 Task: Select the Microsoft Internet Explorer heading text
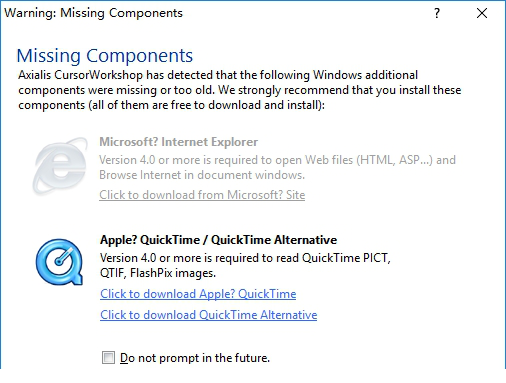pyautogui.click(x=178, y=142)
